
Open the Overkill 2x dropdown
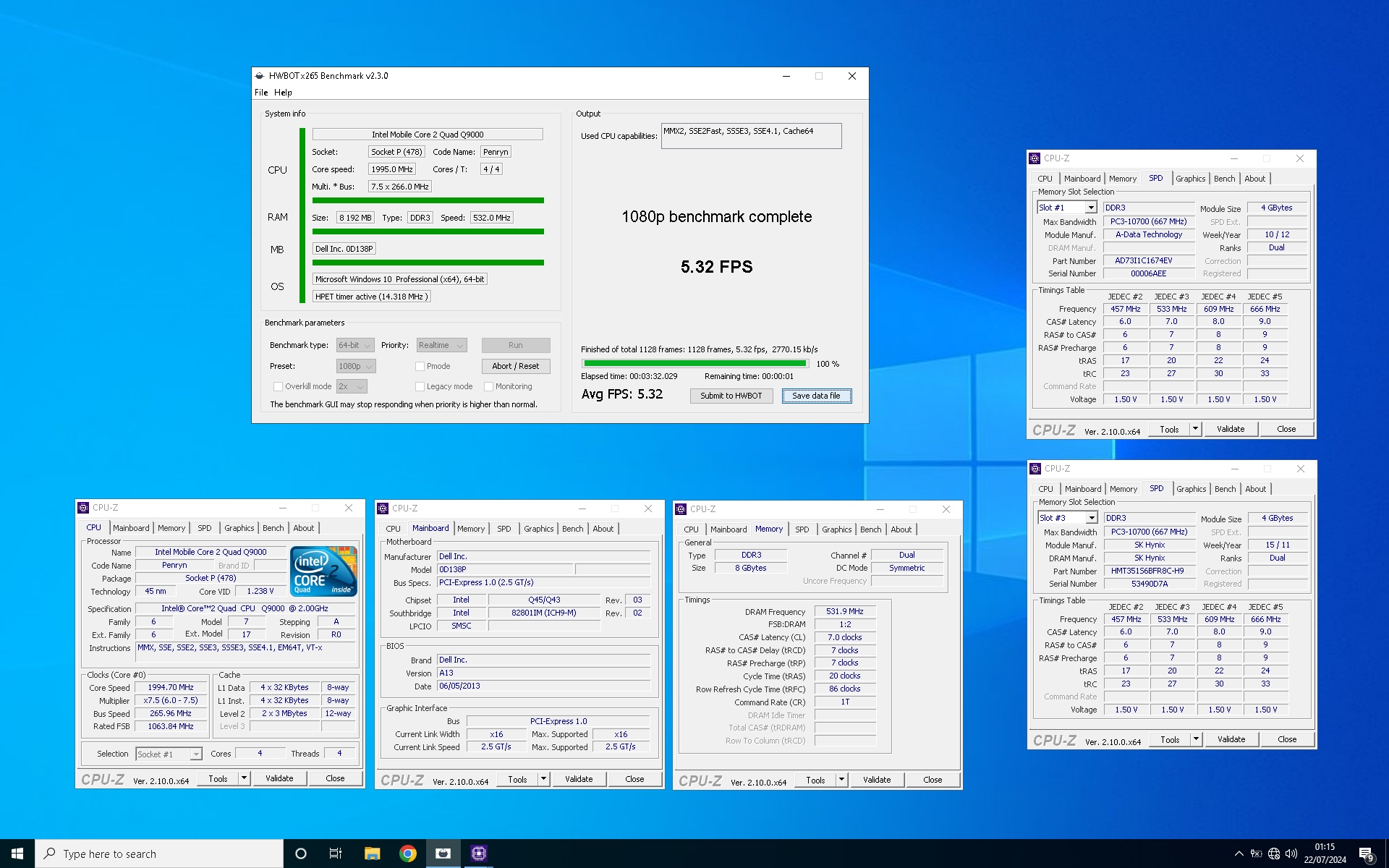(351, 387)
